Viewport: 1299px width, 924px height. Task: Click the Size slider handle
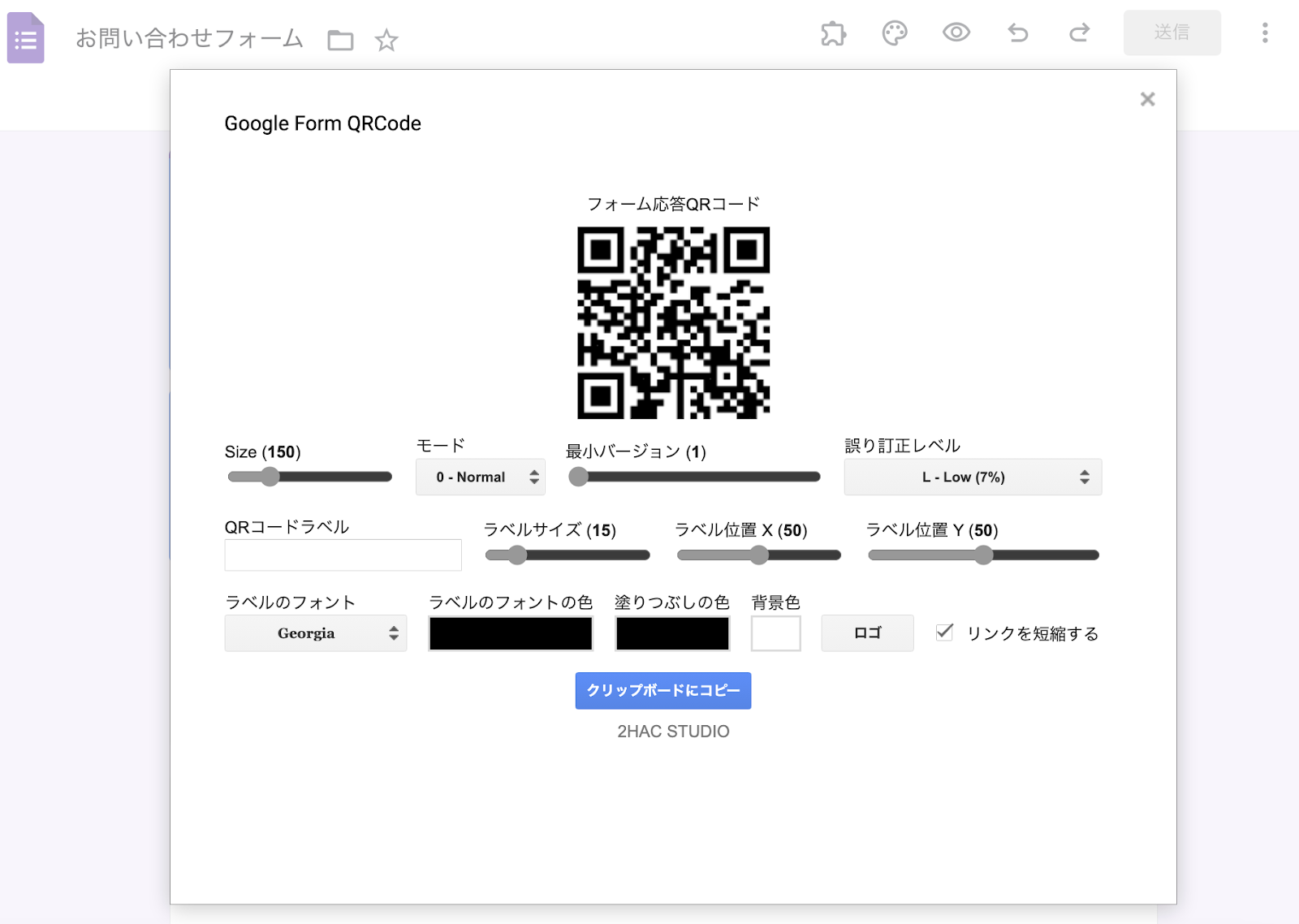[x=270, y=477]
